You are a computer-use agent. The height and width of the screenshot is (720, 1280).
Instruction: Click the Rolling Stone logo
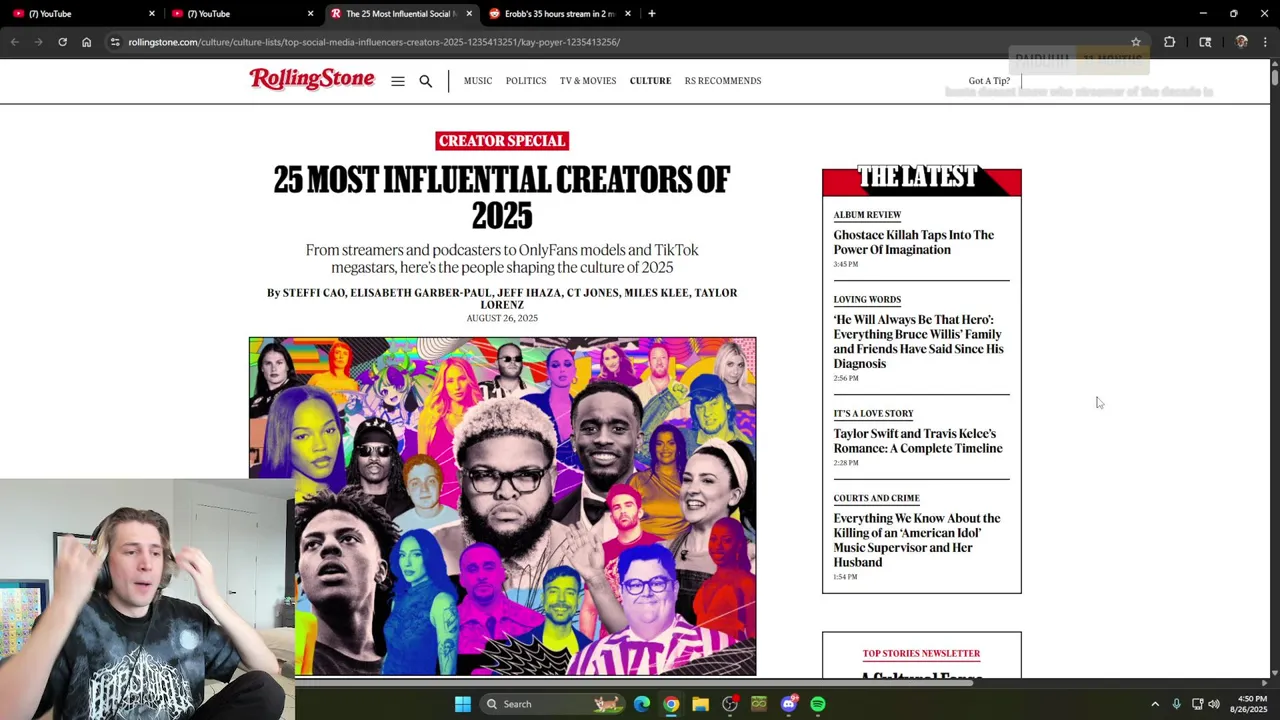click(312, 79)
